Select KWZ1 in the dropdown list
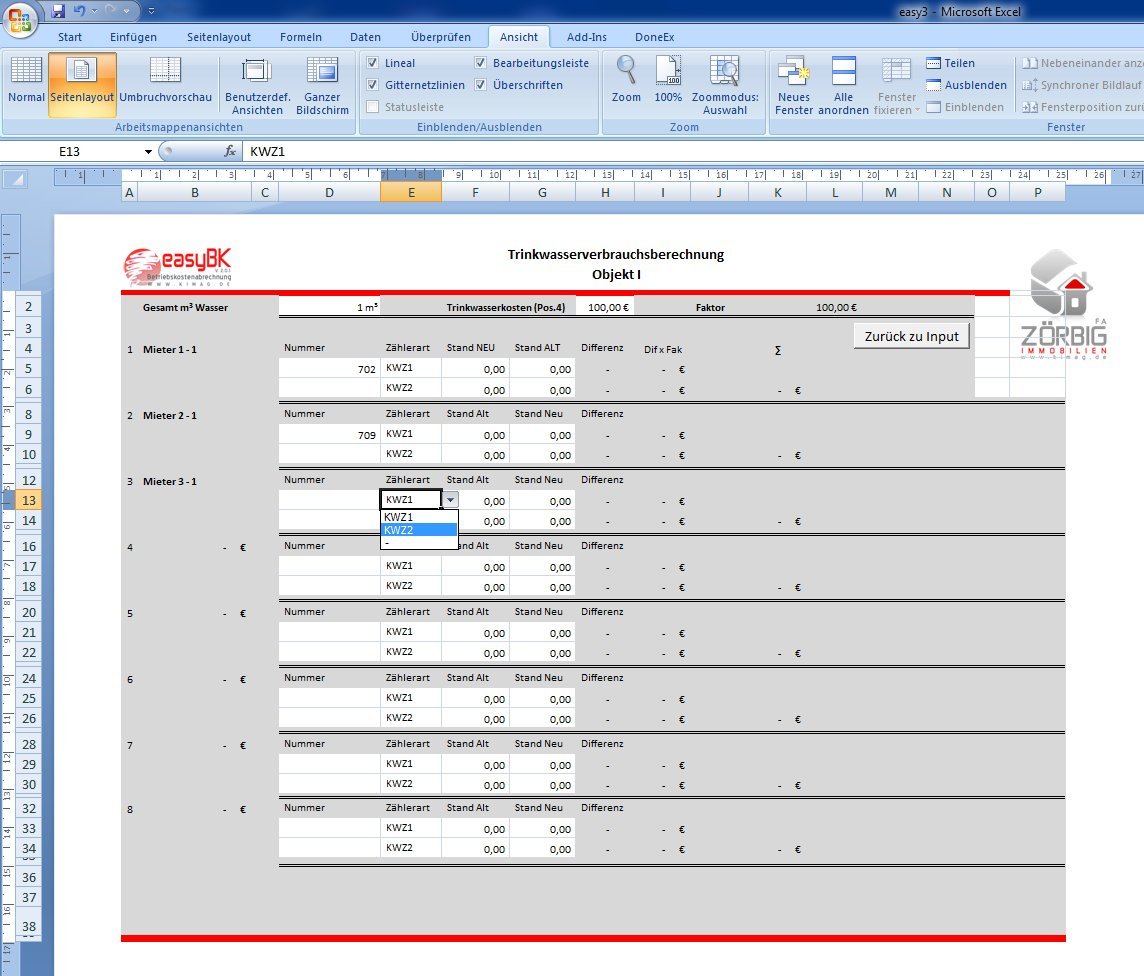Image resolution: width=1144 pixels, height=976 pixels. [419, 516]
